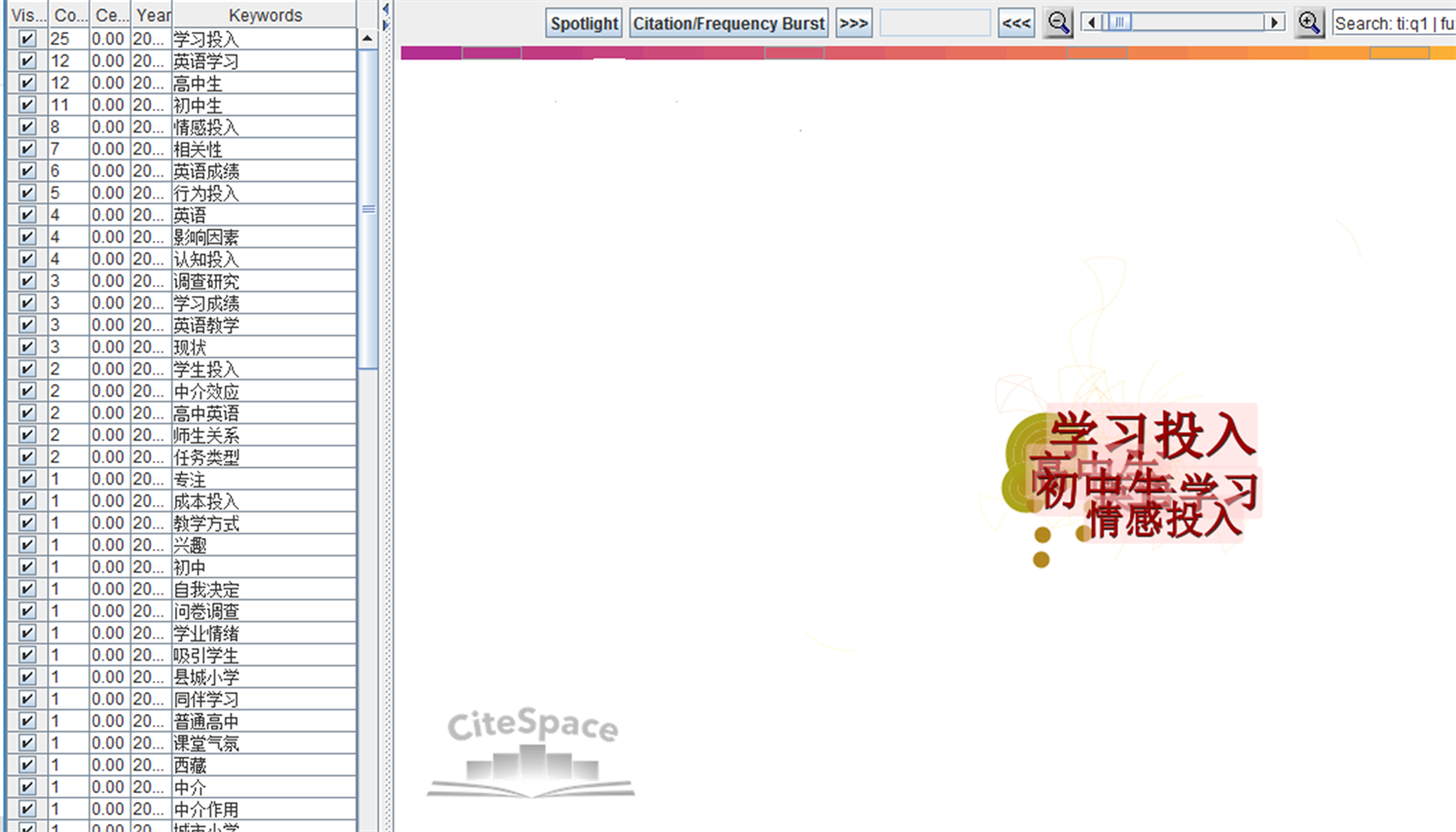The height and width of the screenshot is (832, 1456).
Task: Click the 学习投入 node label in the network
Action: [1151, 434]
